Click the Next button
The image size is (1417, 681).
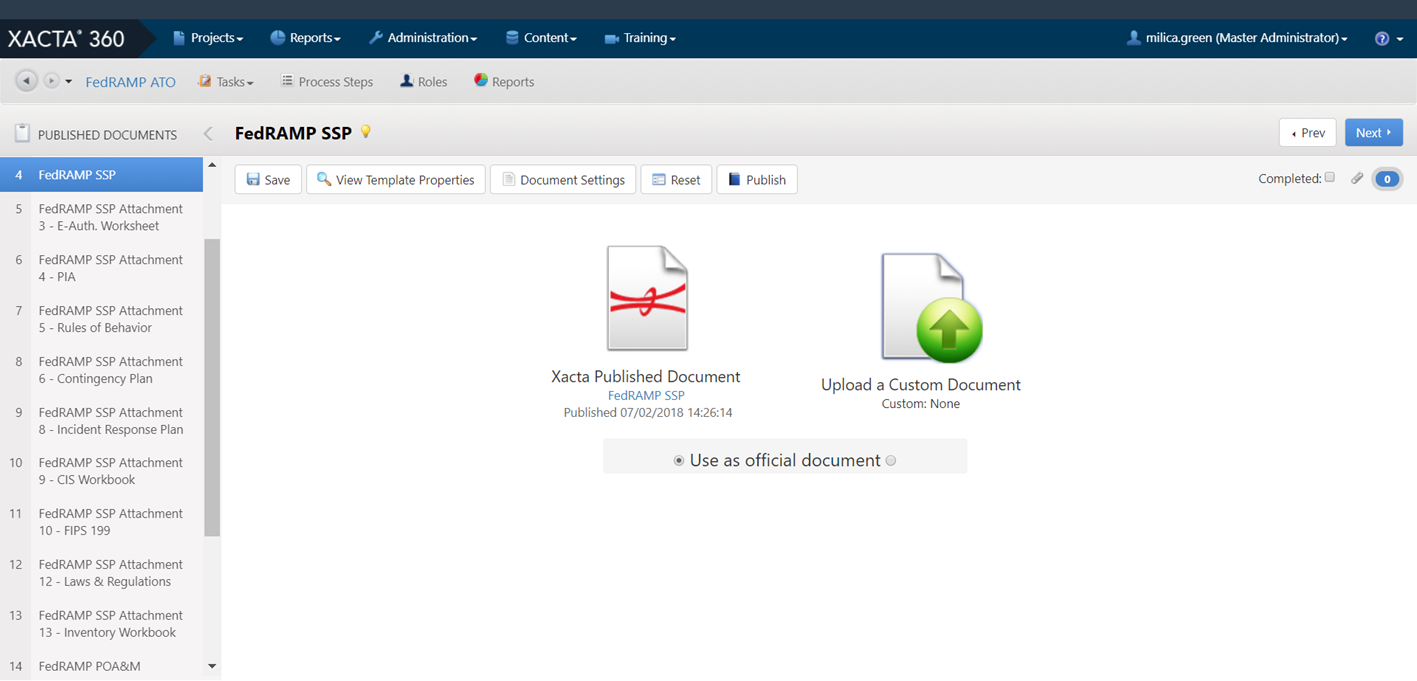pos(1373,133)
